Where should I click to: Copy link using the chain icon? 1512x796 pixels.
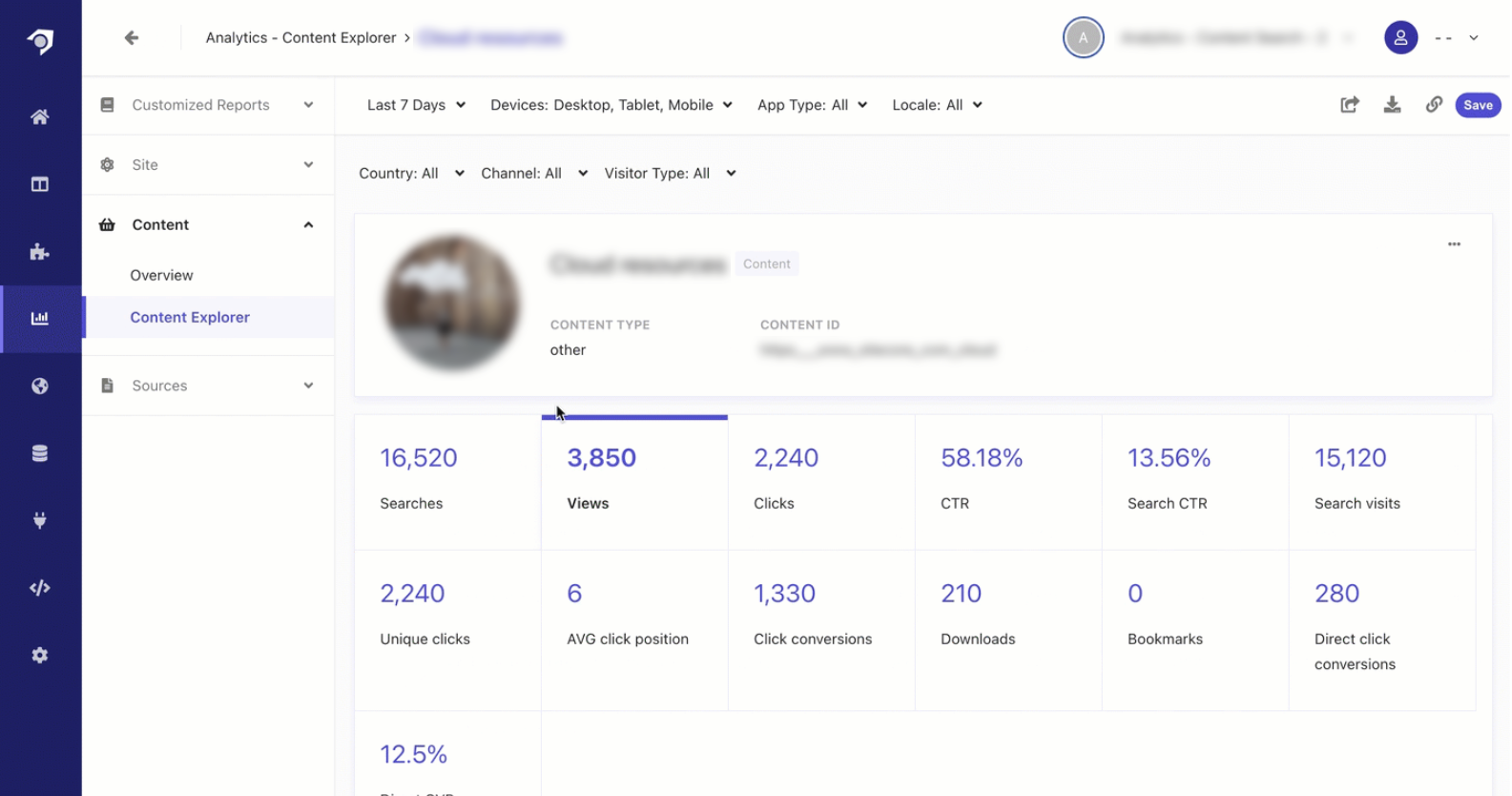click(1434, 105)
